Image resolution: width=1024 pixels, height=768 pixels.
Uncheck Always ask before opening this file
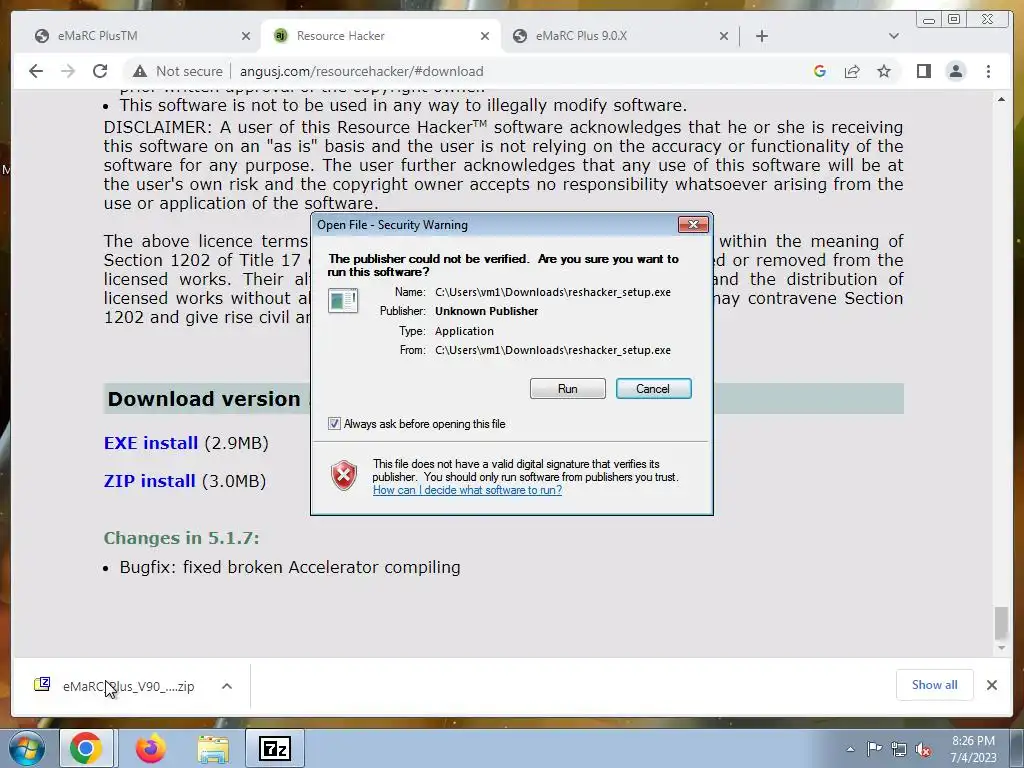pyautogui.click(x=334, y=424)
